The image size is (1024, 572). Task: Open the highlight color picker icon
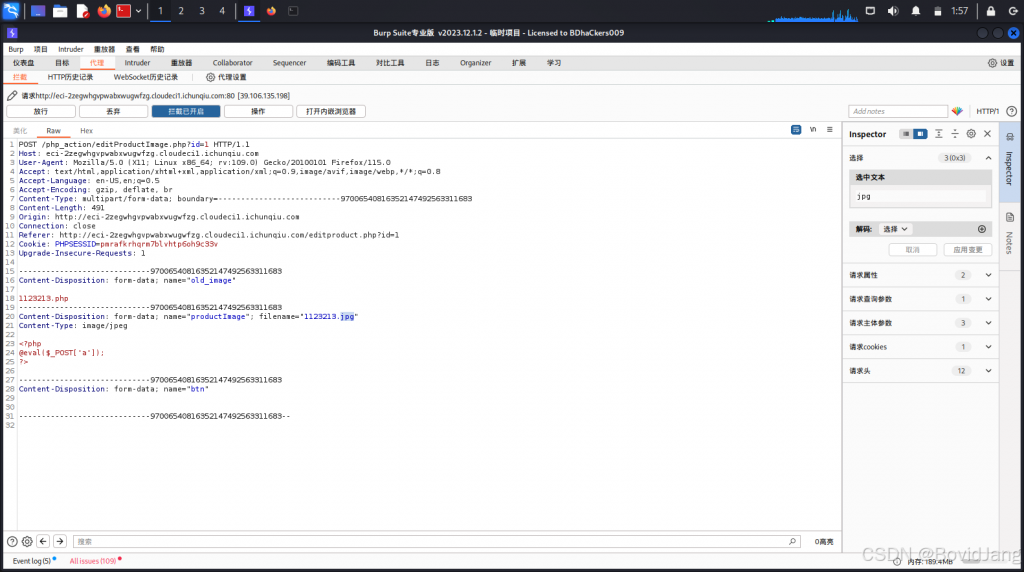click(x=957, y=111)
